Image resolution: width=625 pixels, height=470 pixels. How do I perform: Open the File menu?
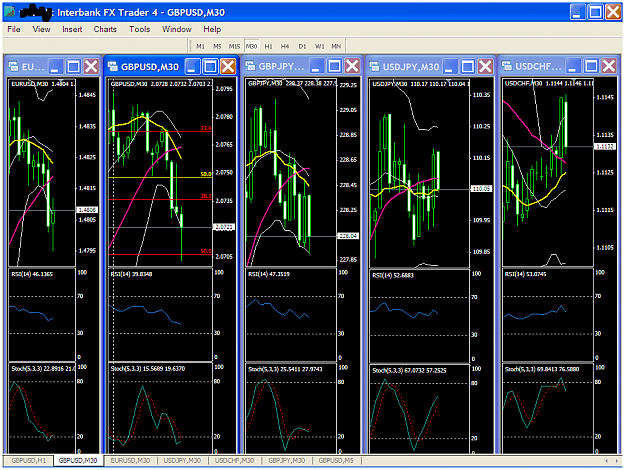click(x=14, y=29)
